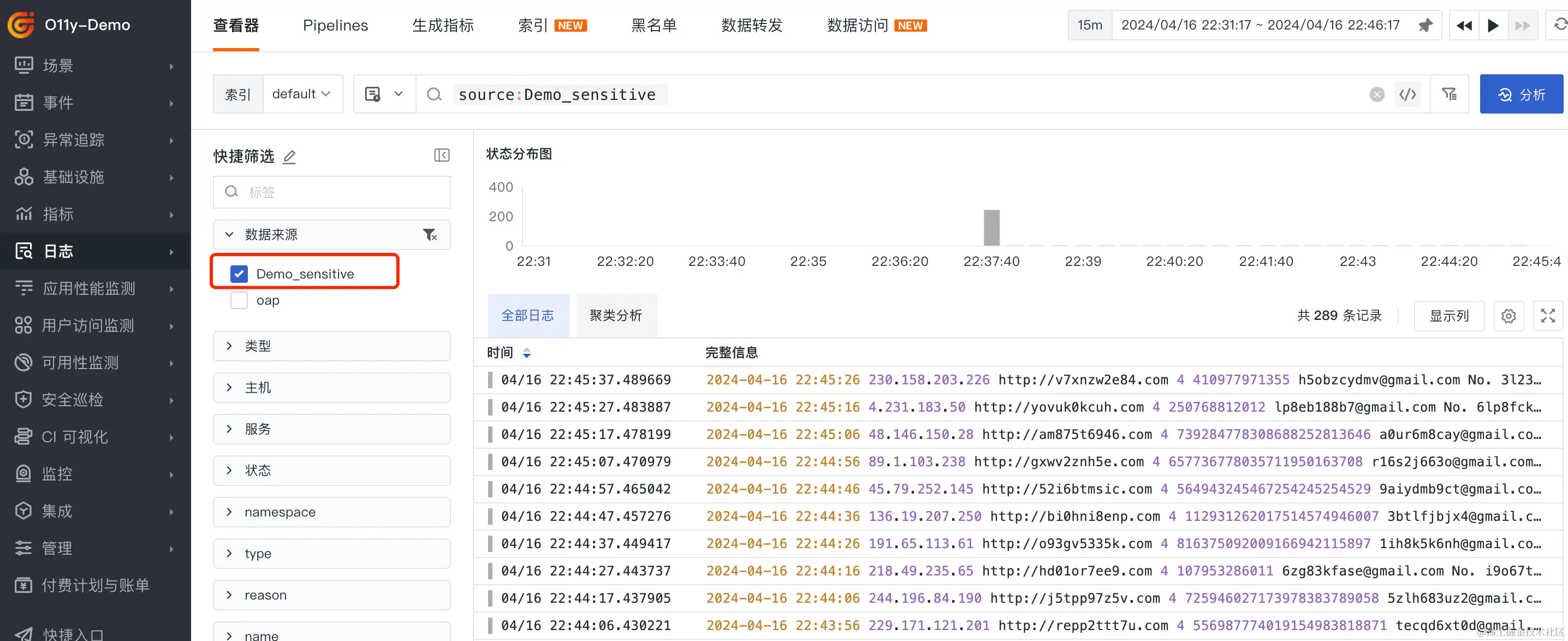
Task: Click the filter list icon beside search
Action: [1450, 94]
